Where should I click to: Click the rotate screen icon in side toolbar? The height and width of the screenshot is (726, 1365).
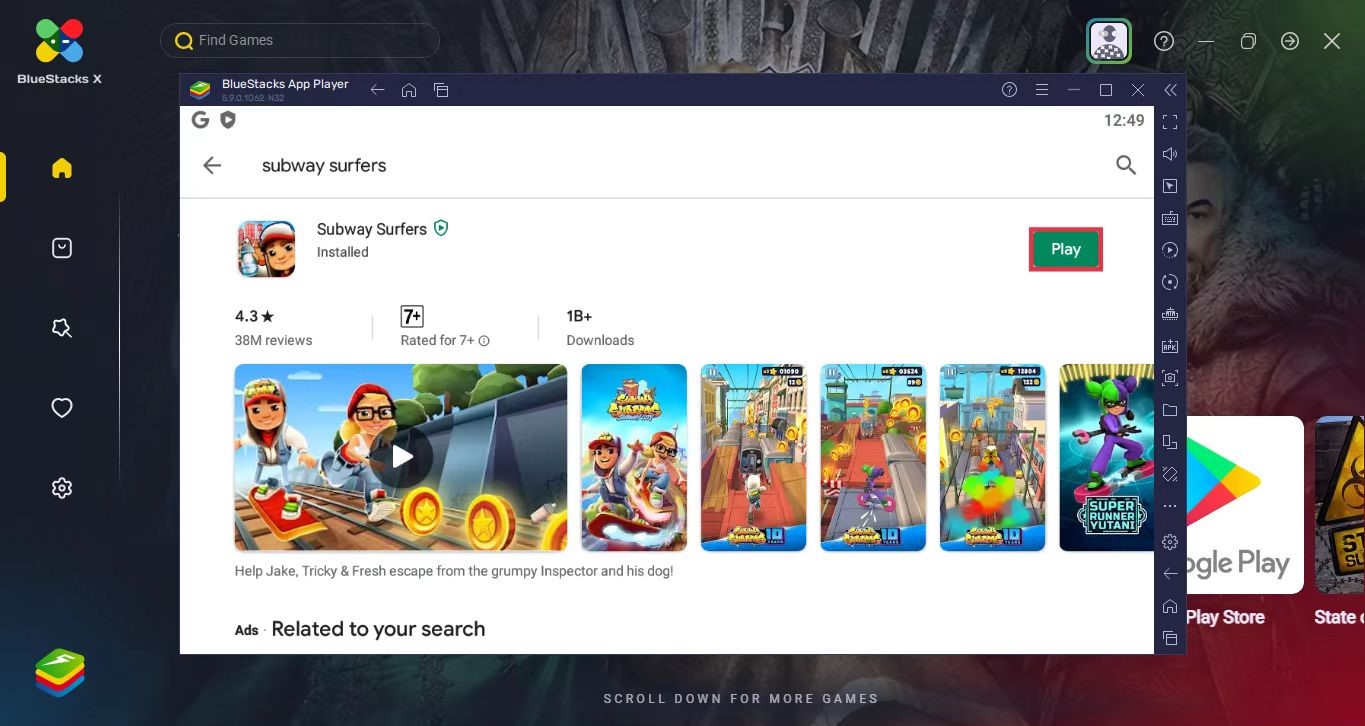pyautogui.click(x=1170, y=474)
